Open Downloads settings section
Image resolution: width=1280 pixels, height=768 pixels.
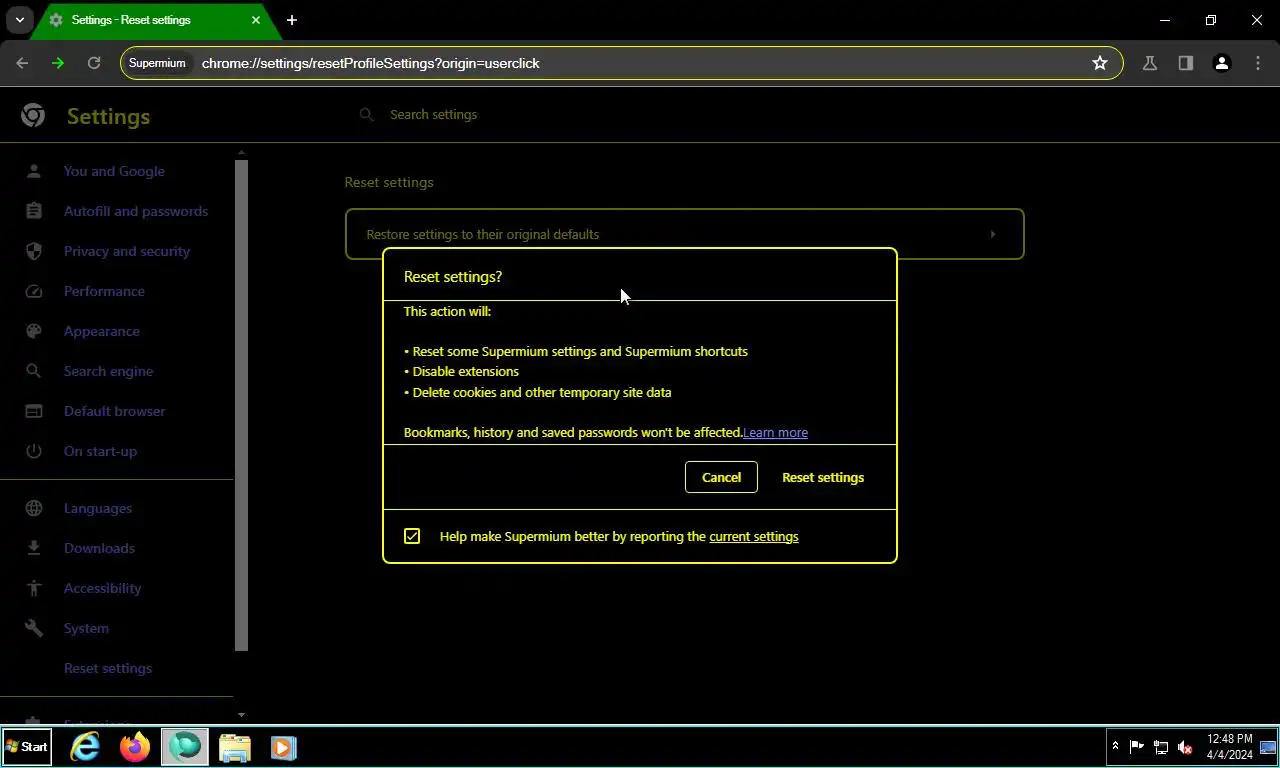[x=99, y=548]
